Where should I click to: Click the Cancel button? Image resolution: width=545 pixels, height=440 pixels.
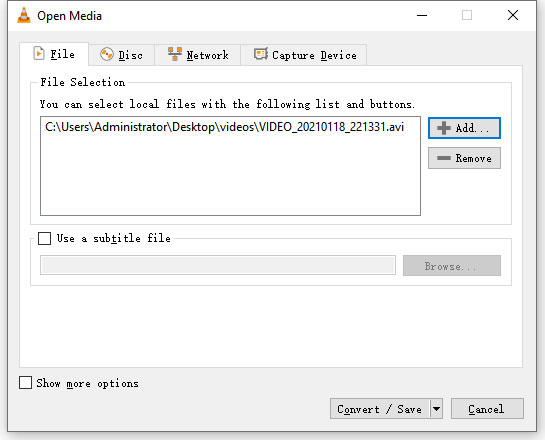coord(487,409)
